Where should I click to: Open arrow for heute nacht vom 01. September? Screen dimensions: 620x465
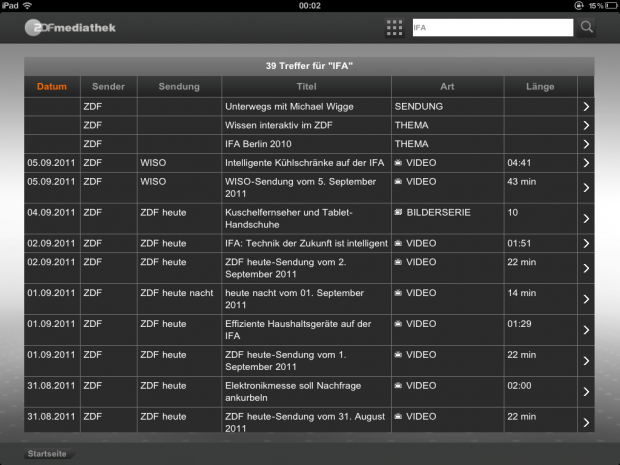click(x=586, y=299)
